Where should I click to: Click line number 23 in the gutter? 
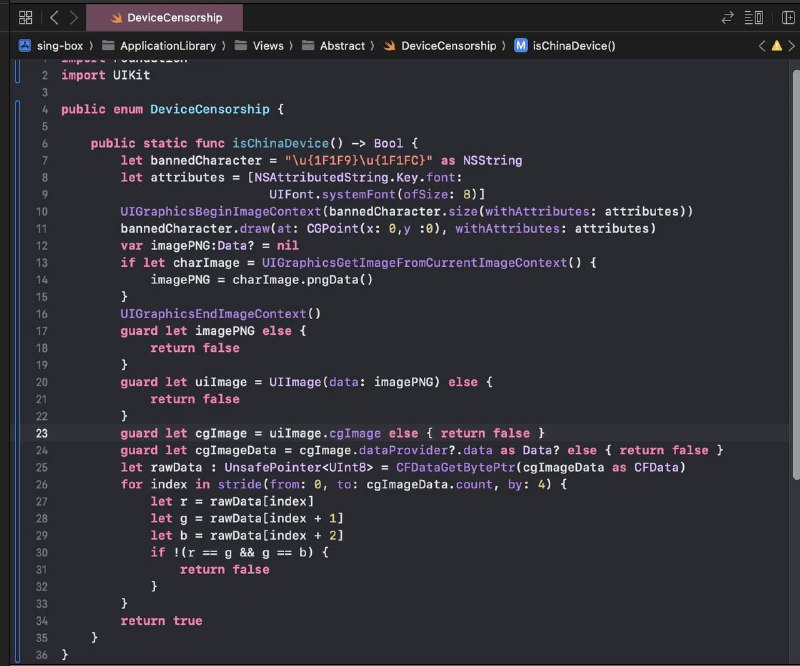tap(41, 433)
